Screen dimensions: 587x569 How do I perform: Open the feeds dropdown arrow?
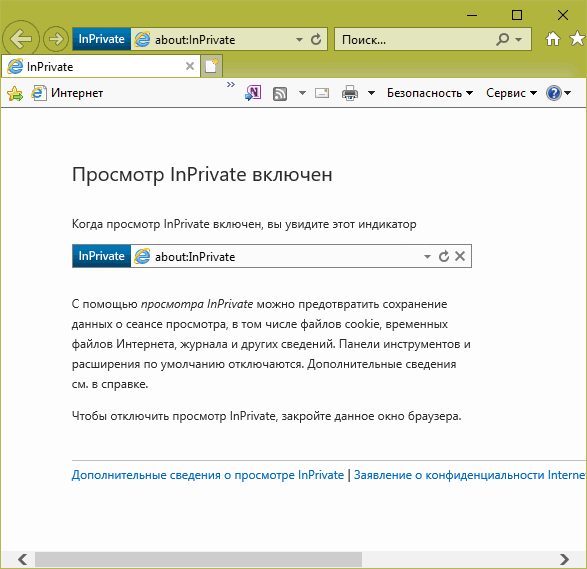[302, 93]
